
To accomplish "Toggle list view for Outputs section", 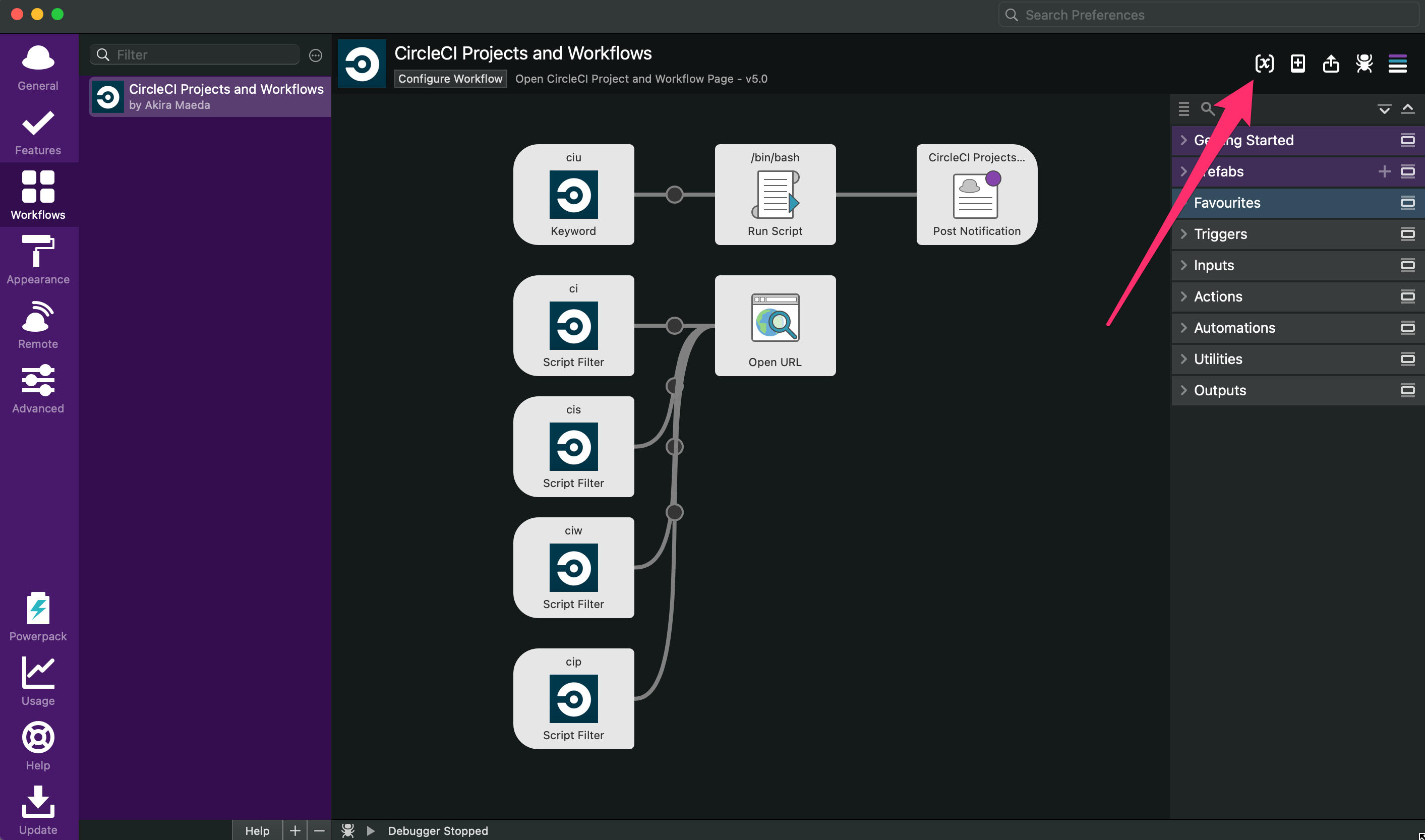I will (x=1407, y=390).
